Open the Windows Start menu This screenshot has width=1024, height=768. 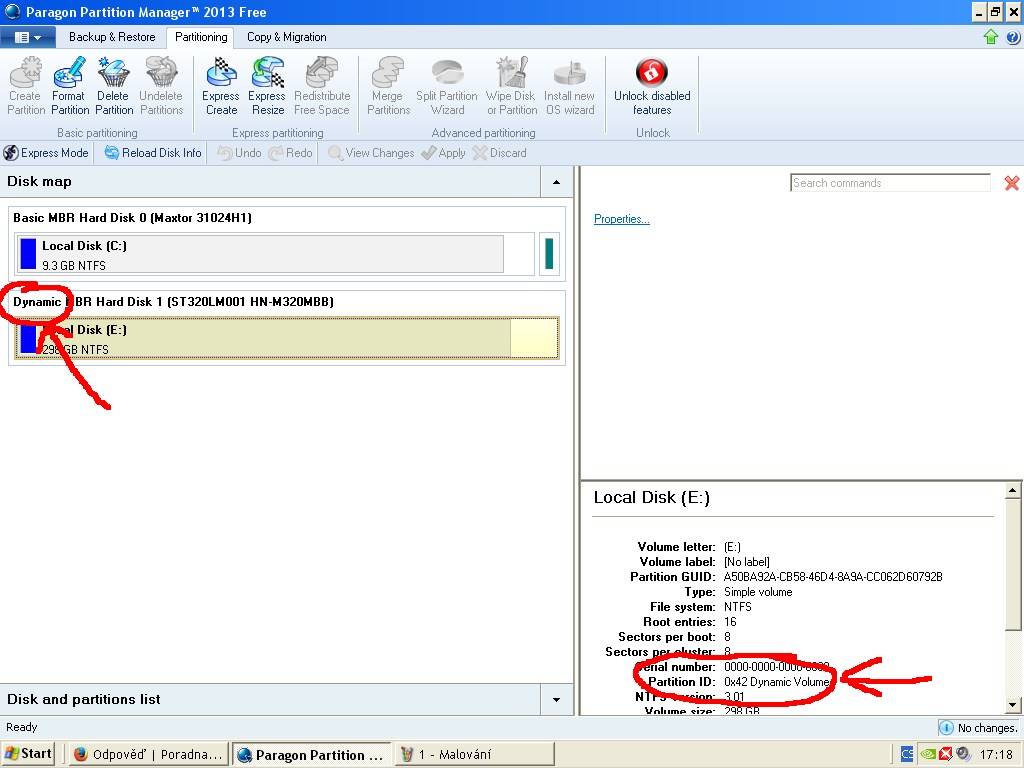(28, 754)
